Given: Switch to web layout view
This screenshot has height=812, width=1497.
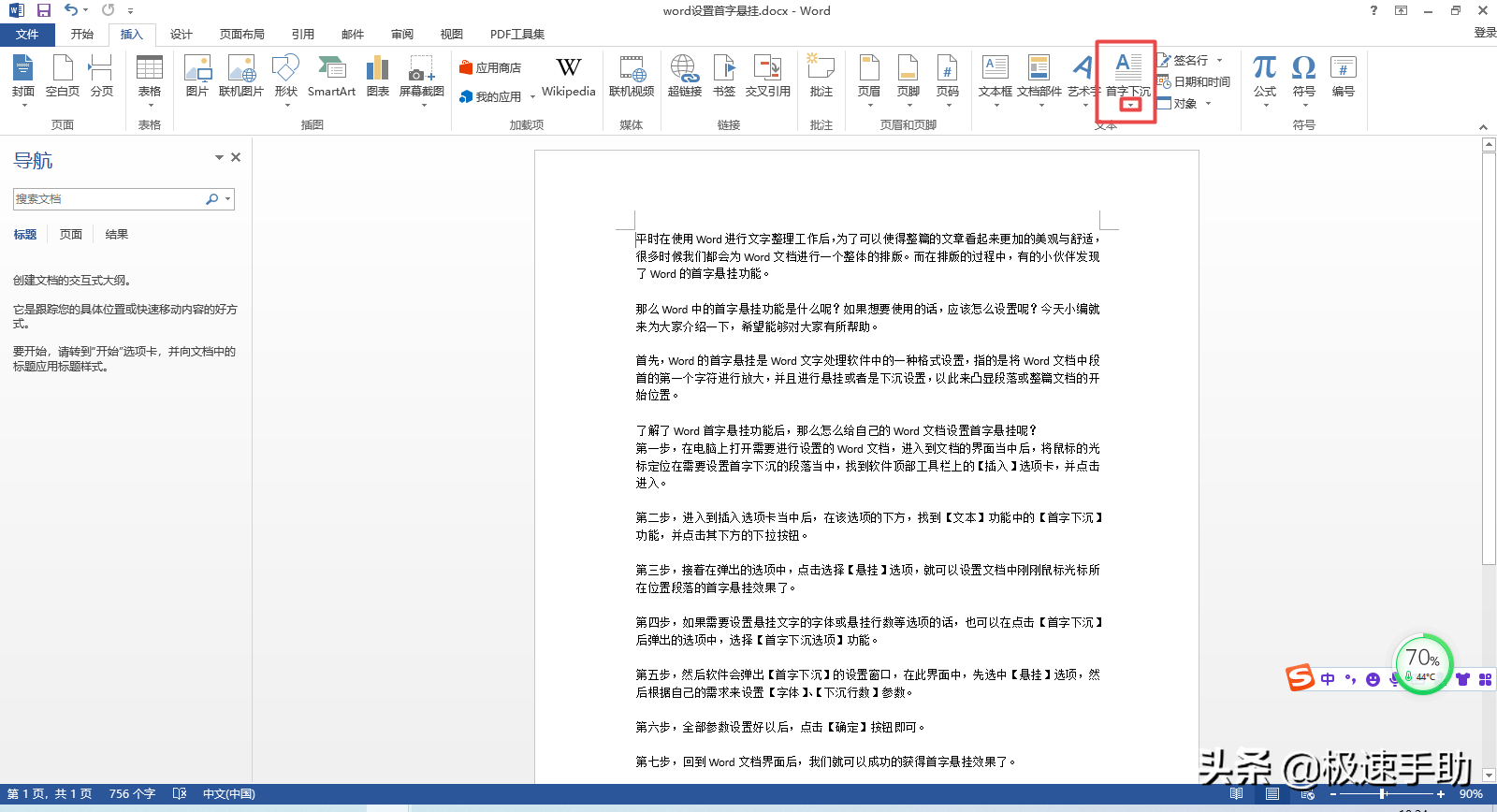Looking at the screenshot, I should click(1308, 794).
